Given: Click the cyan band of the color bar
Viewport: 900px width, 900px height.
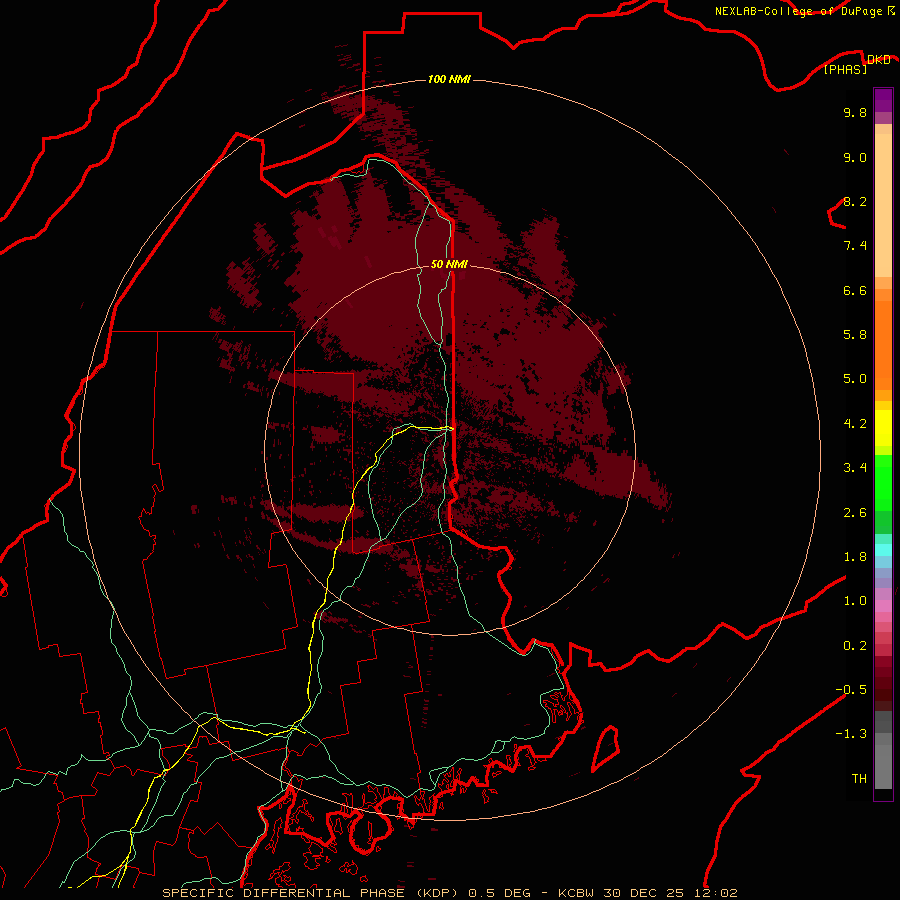Looking at the screenshot, I should click(883, 550).
